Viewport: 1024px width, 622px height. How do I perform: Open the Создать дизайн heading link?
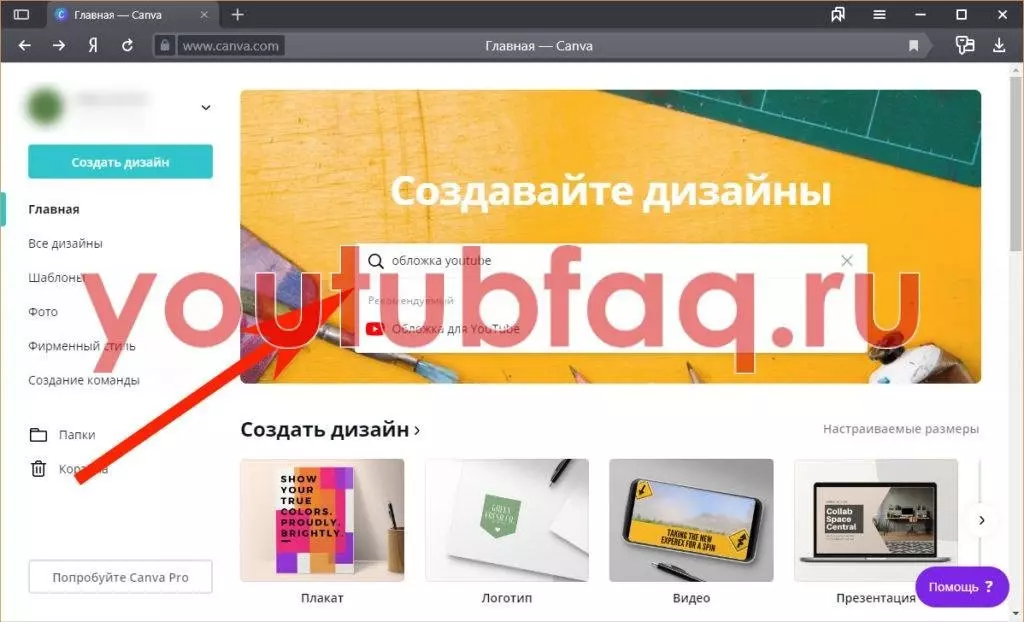click(x=330, y=429)
